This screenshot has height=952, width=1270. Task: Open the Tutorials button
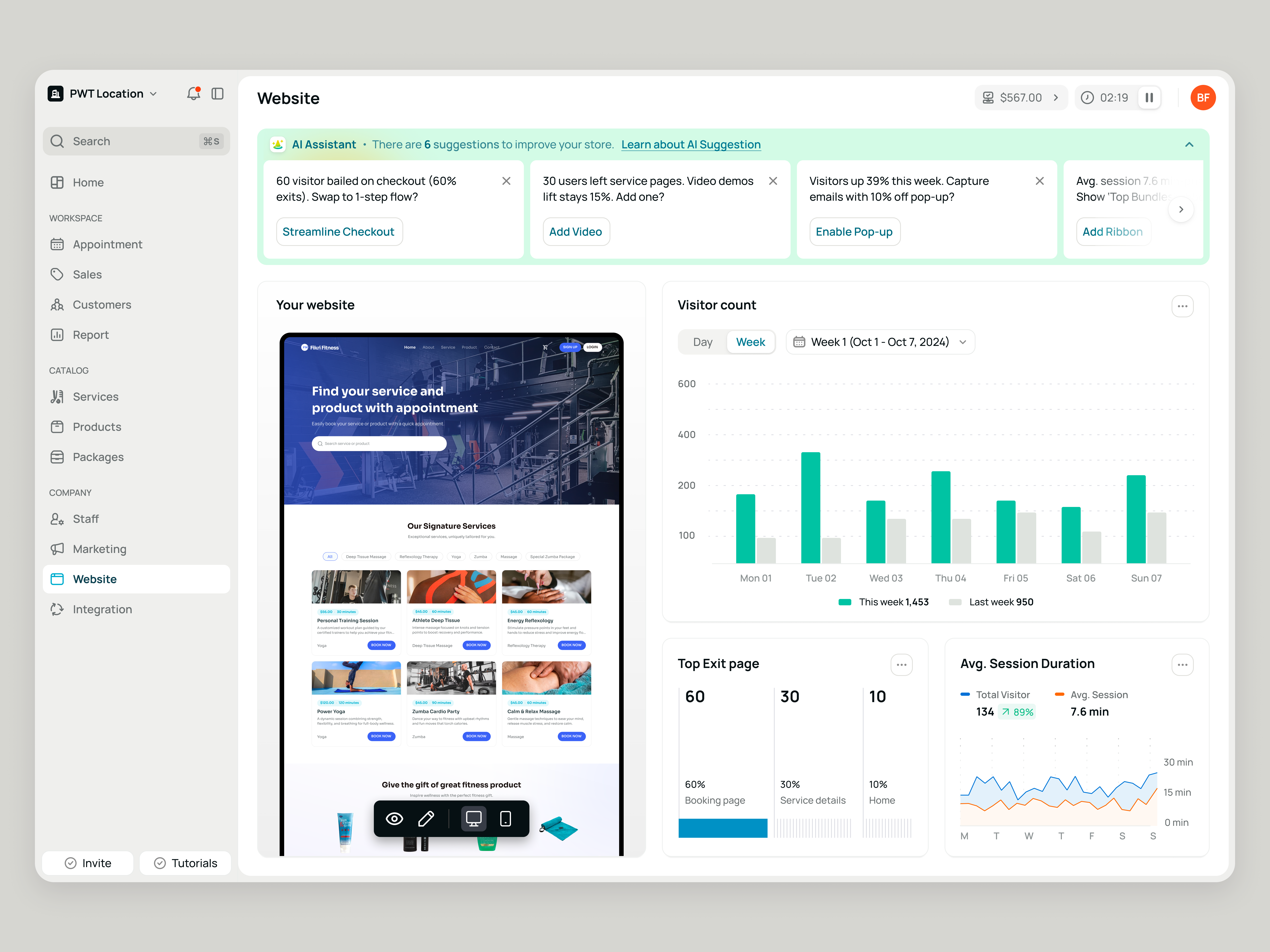(186, 863)
